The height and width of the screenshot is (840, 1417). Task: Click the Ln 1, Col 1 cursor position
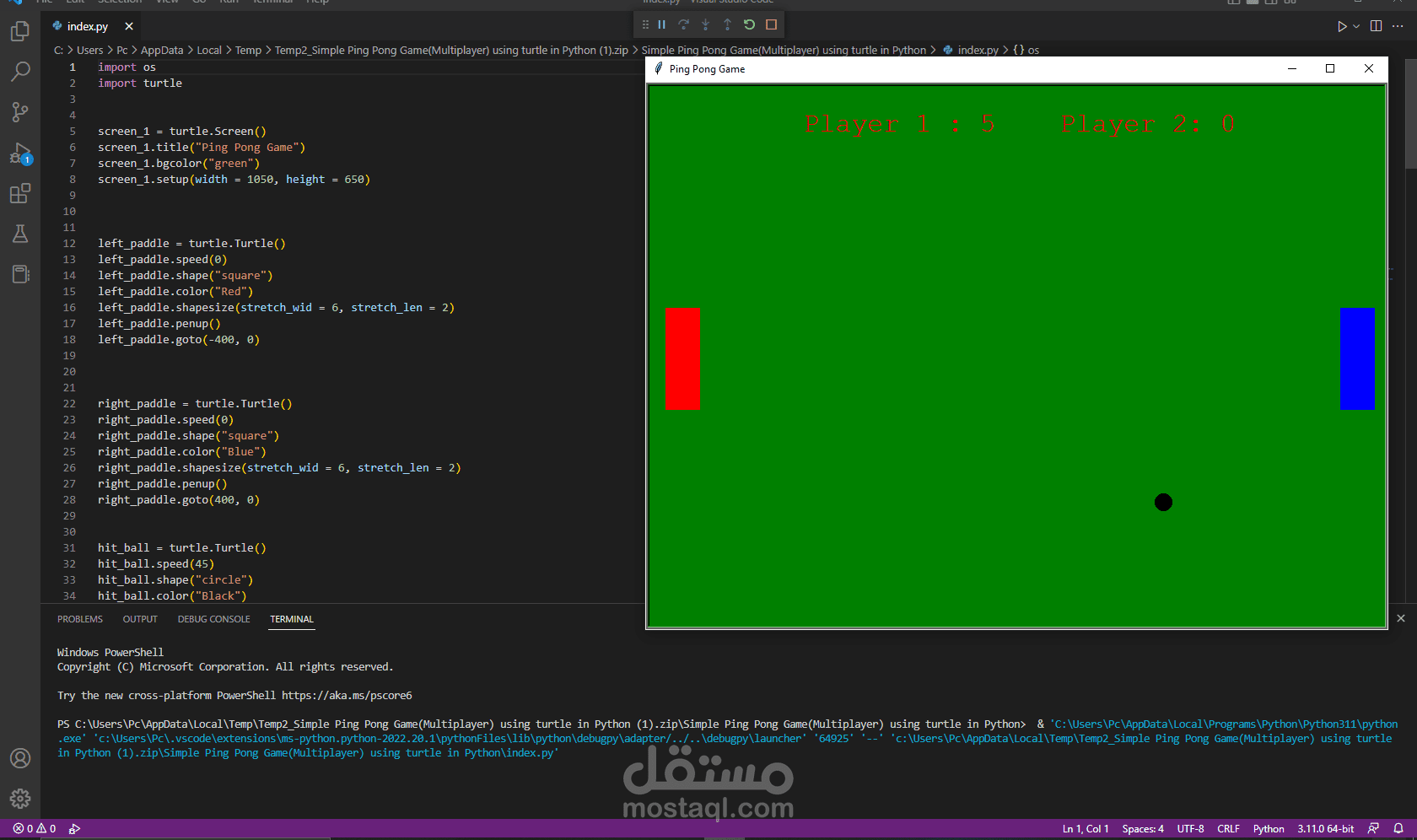click(1086, 829)
